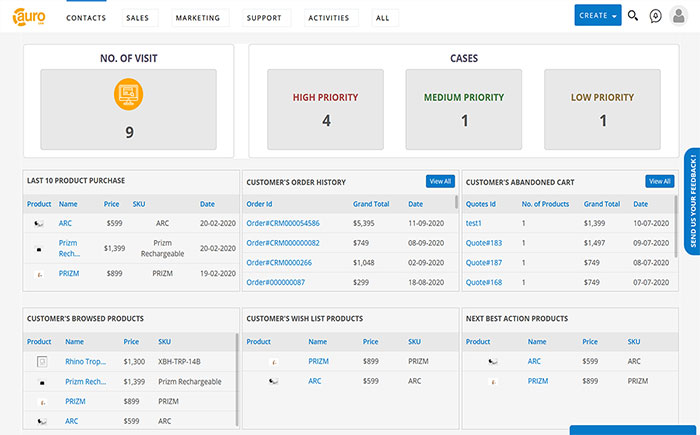Click the 11-09-2020 order date cell
The image size is (700, 435).
[426, 223]
